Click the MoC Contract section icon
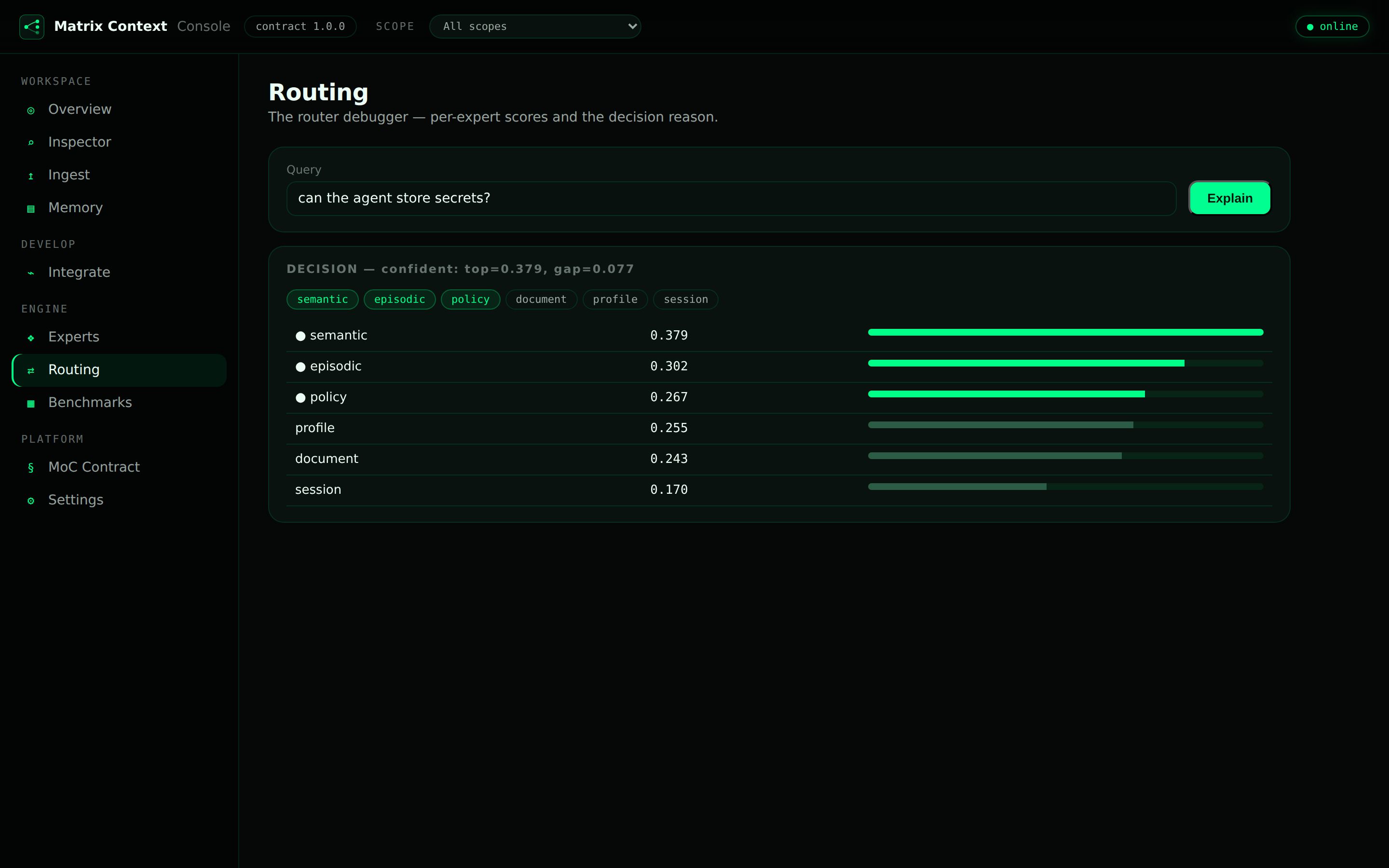This screenshot has width=1389, height=868. 31,467
